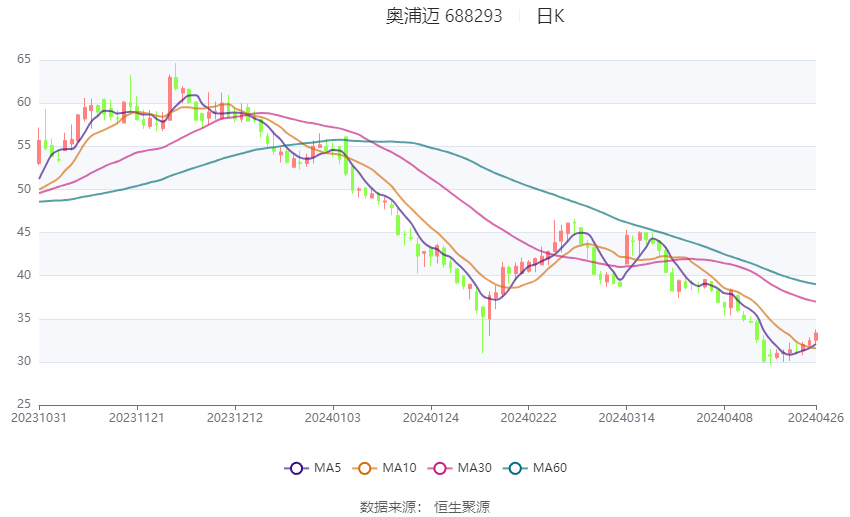Toggle the MA60 legend marker
The height and width of the screenshot is (517, 850).
[516, 468]
